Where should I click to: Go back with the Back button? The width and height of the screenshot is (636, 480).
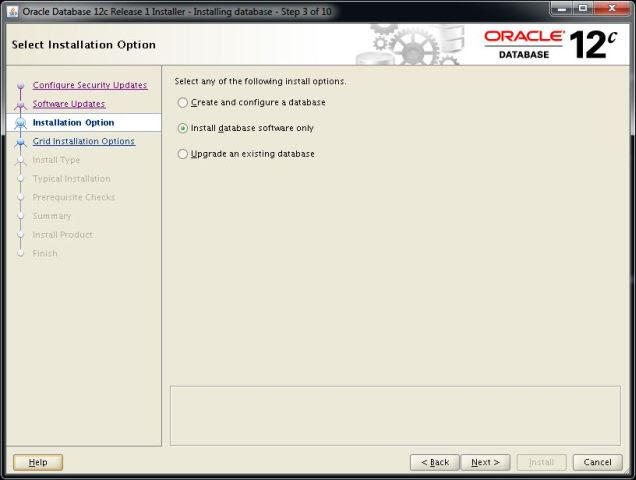pos(434,462)
